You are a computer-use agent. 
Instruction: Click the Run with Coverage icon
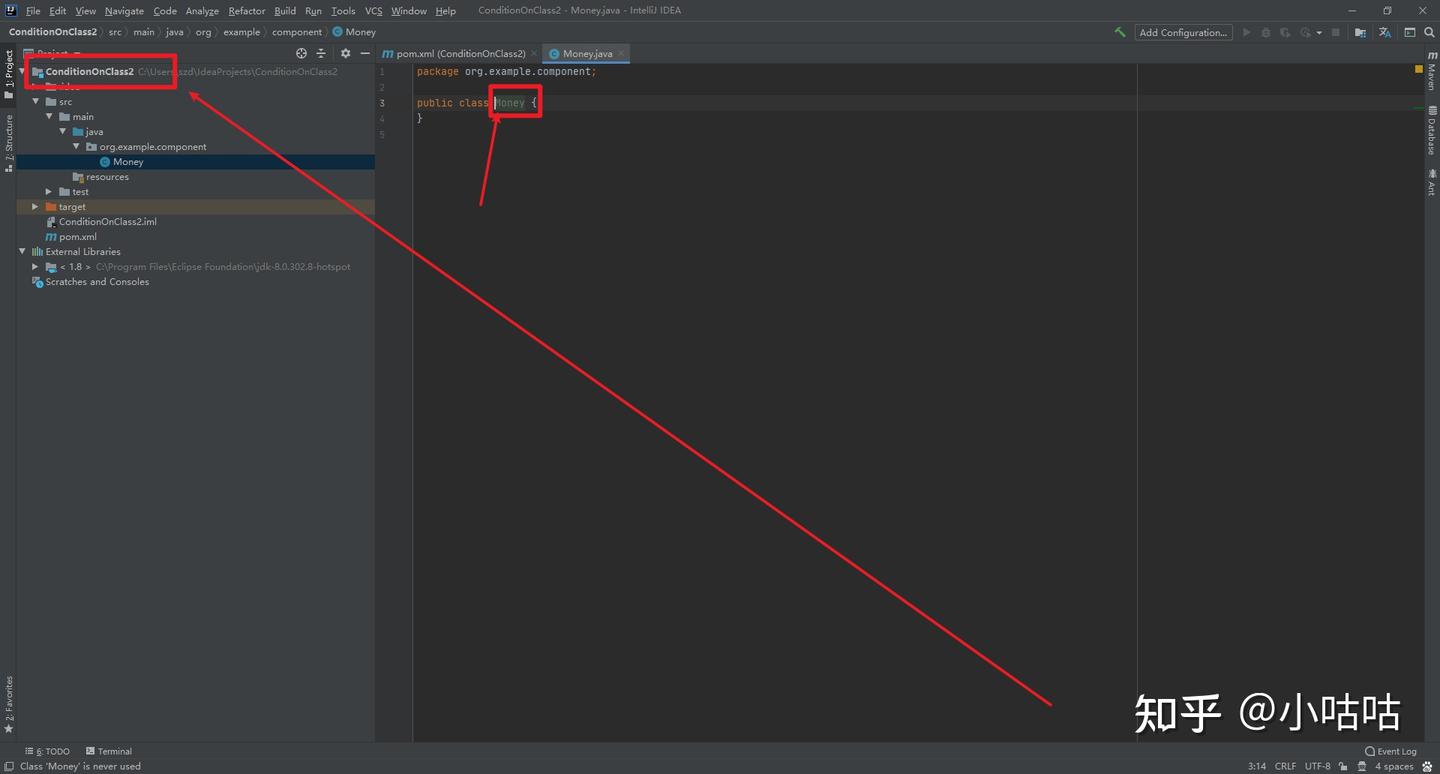tap(1286, 32)
